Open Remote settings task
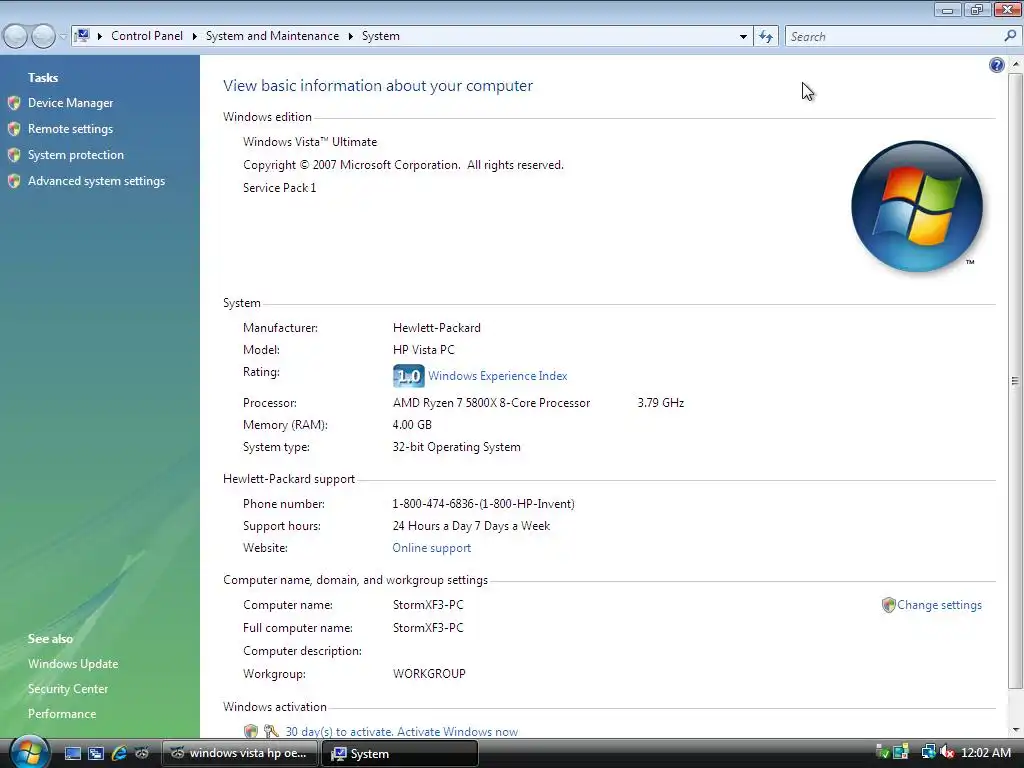This screenshot has height=768, width=1024. [71, 129]
